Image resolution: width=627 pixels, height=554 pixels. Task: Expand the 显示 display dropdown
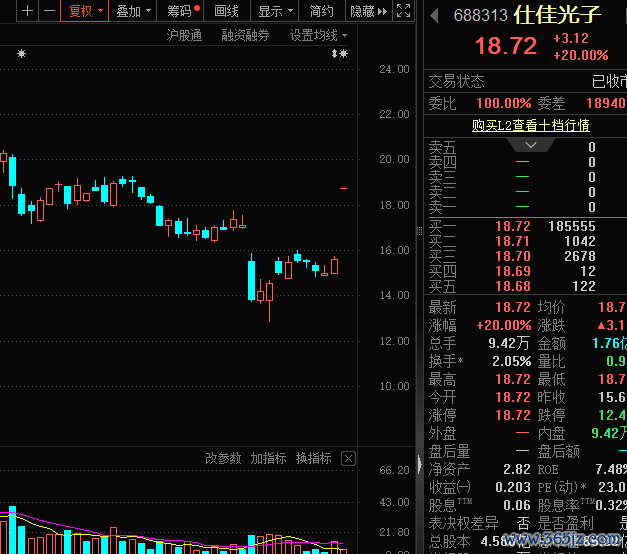275,11
